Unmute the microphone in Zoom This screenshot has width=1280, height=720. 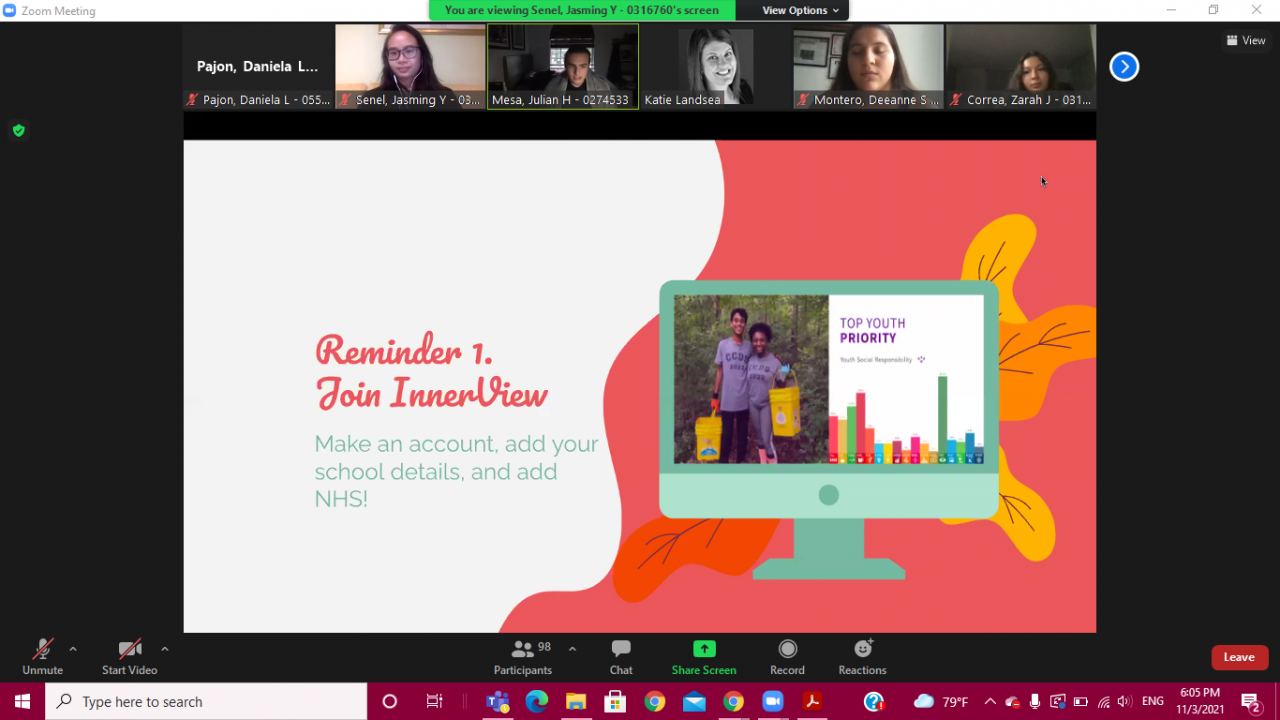(42, 657)
